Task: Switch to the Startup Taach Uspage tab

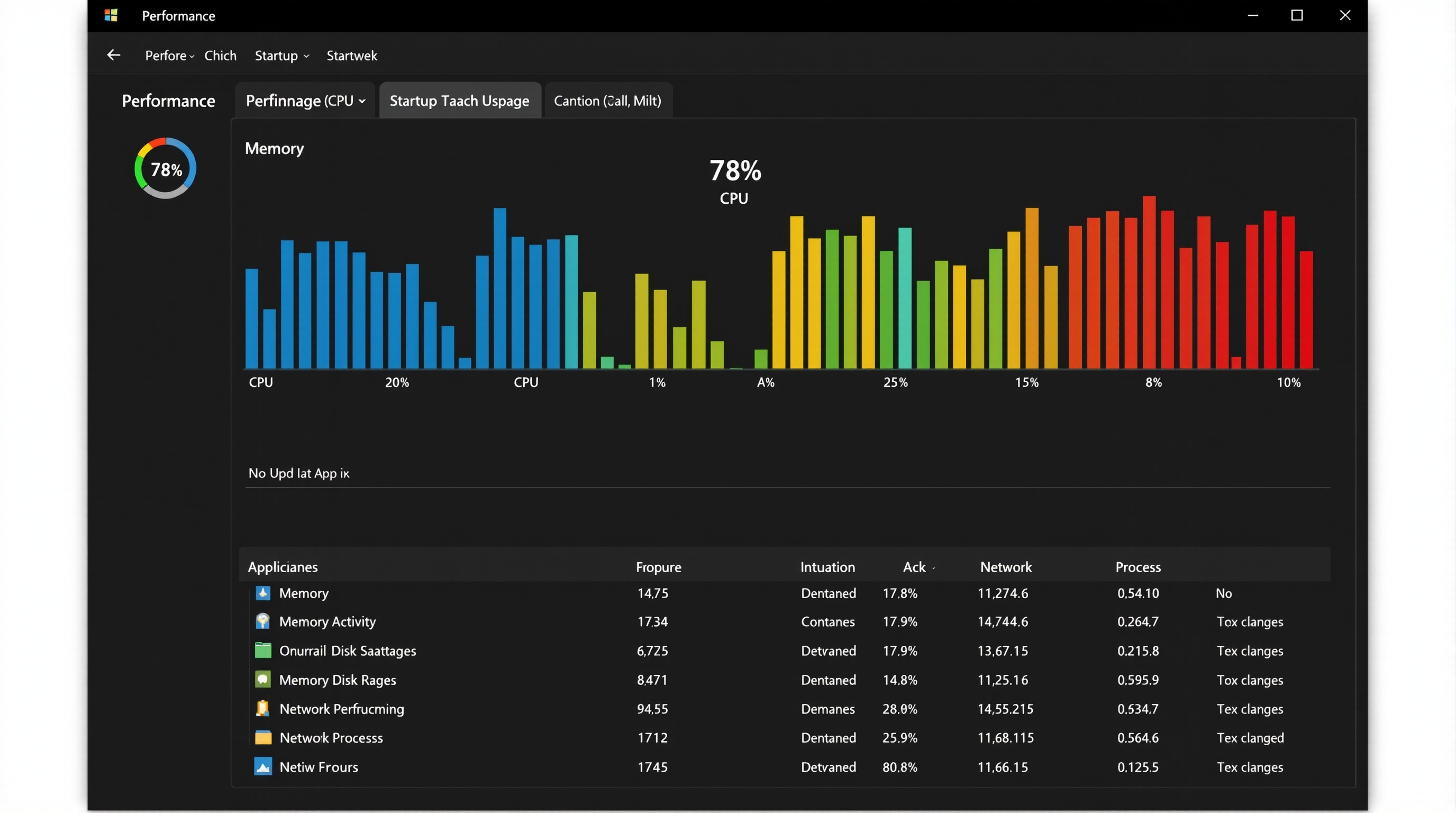Action: tap(459, 101)
